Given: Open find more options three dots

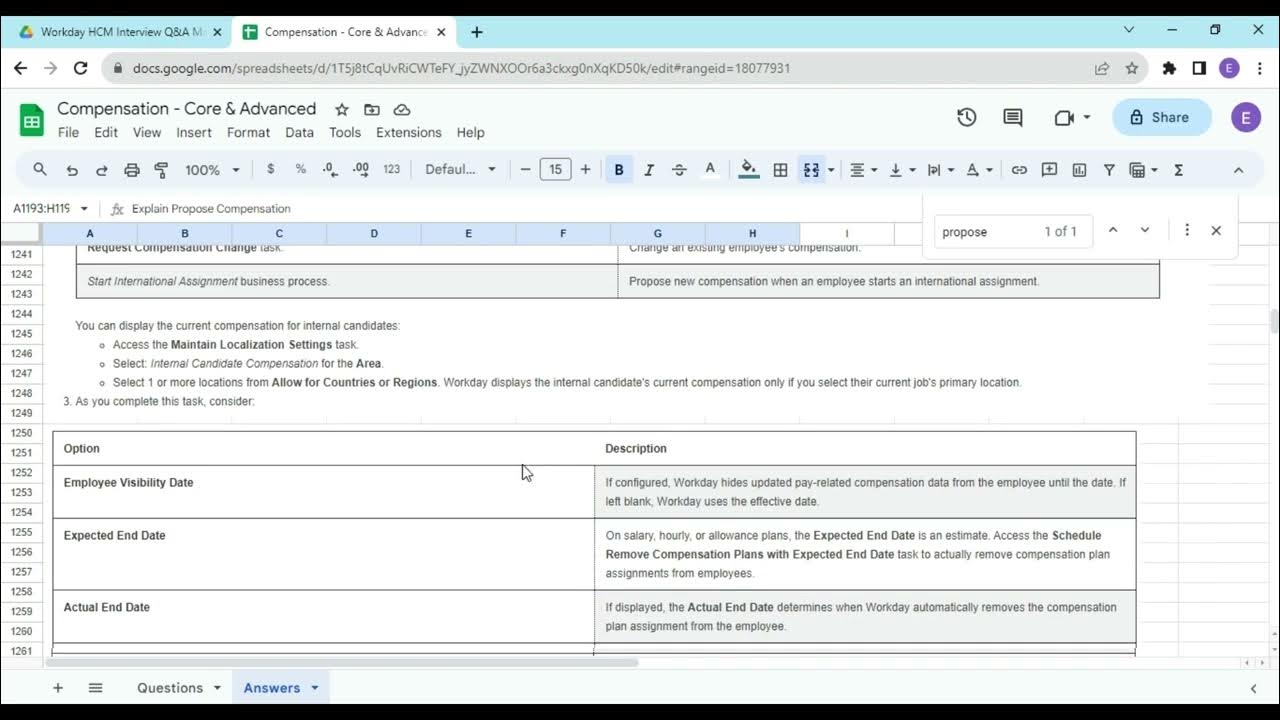Looking at the screenshot, I should [x=1187, y=230].
